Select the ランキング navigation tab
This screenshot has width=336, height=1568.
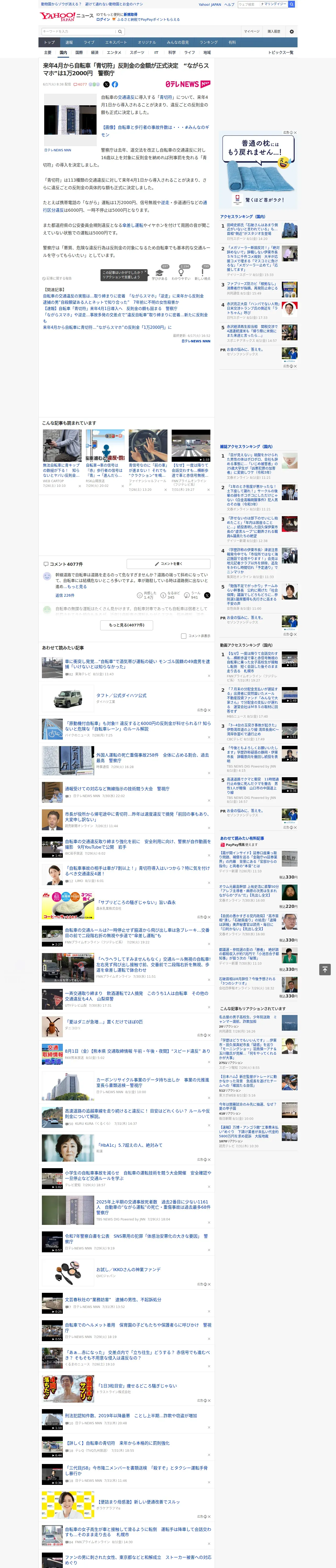coord(209,43)
